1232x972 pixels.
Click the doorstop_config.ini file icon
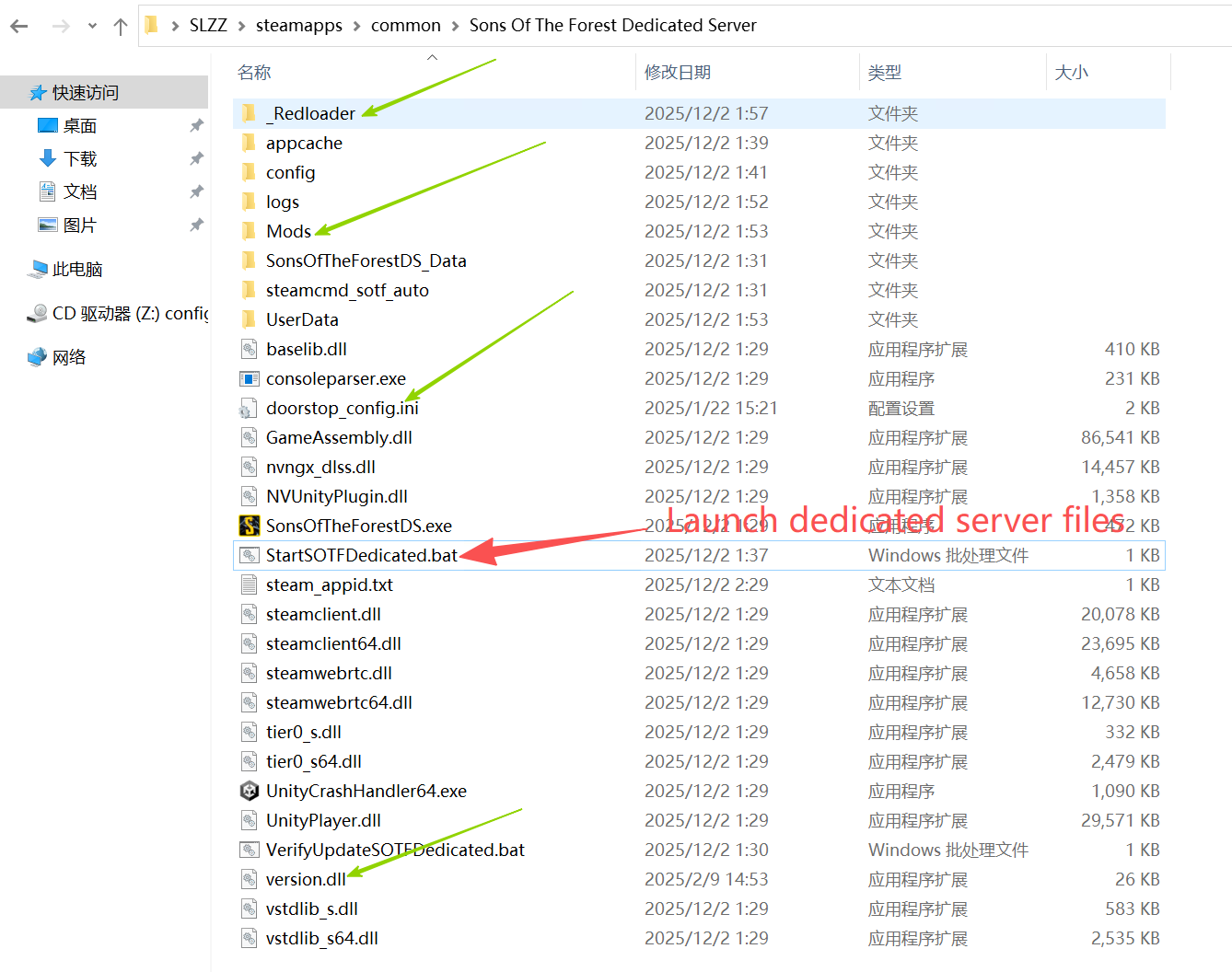(x=249, y=408)
